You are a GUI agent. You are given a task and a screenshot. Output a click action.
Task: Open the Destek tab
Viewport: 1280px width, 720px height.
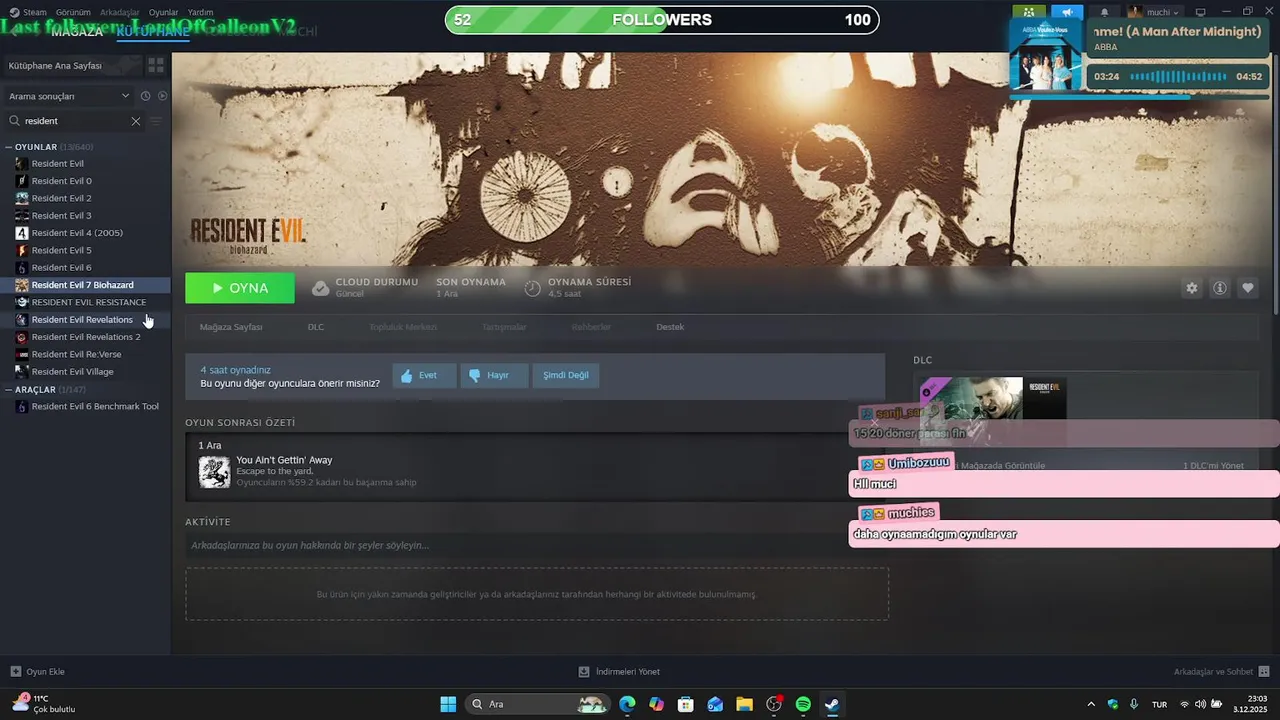(x=670, y=327)
